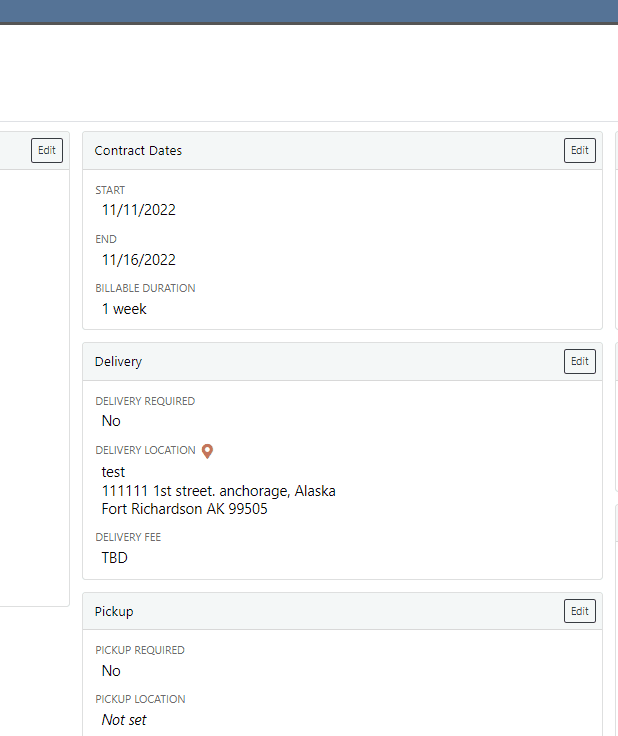Image resolution: width=618 pixels, height=736 pixels.
Task: Click the Pickup panel header title
Action: 113,611
